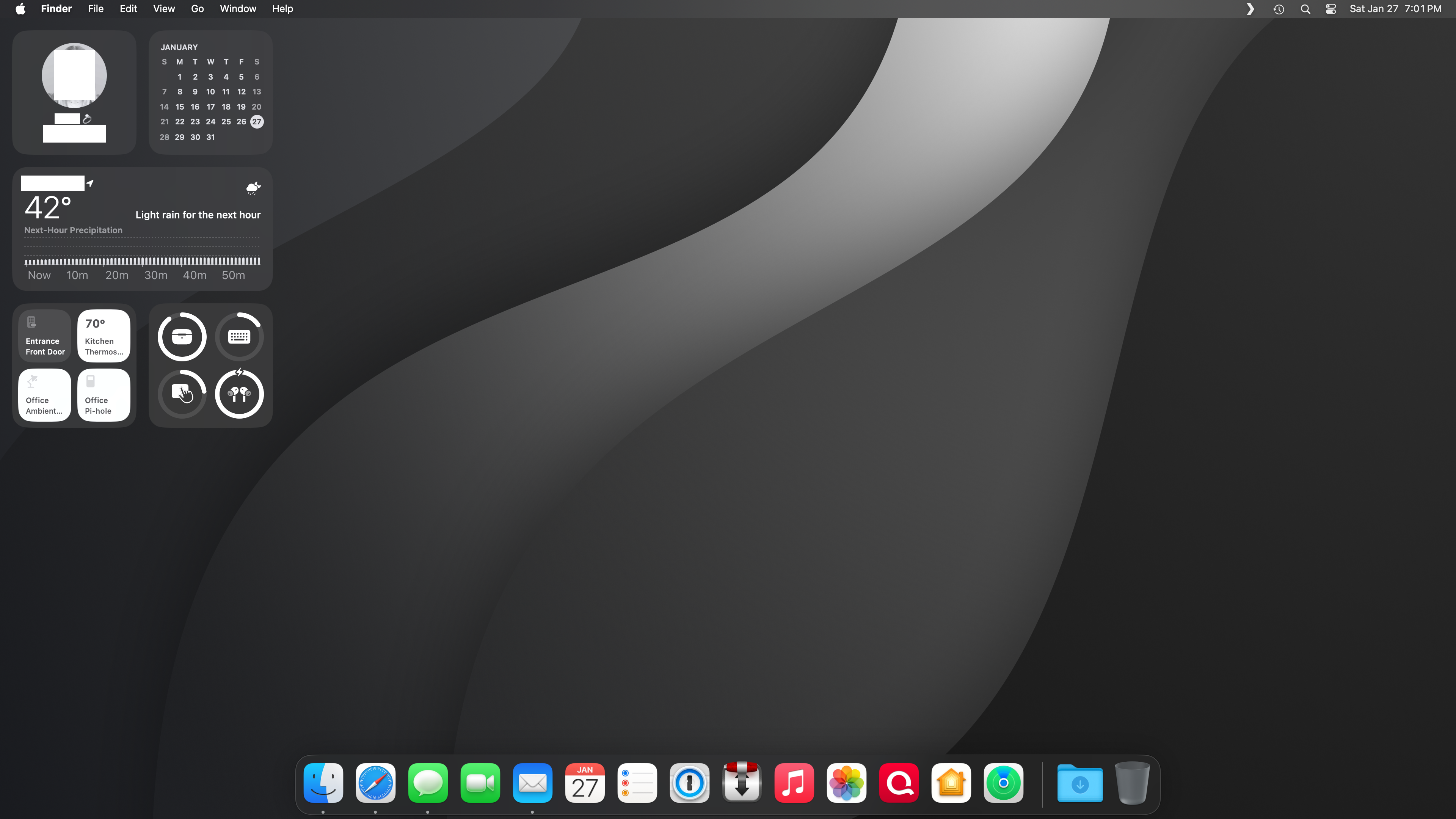Viewport: 1456px width, 819px height.
Task: Open Home app in Dock
Action: coord(951,783)
